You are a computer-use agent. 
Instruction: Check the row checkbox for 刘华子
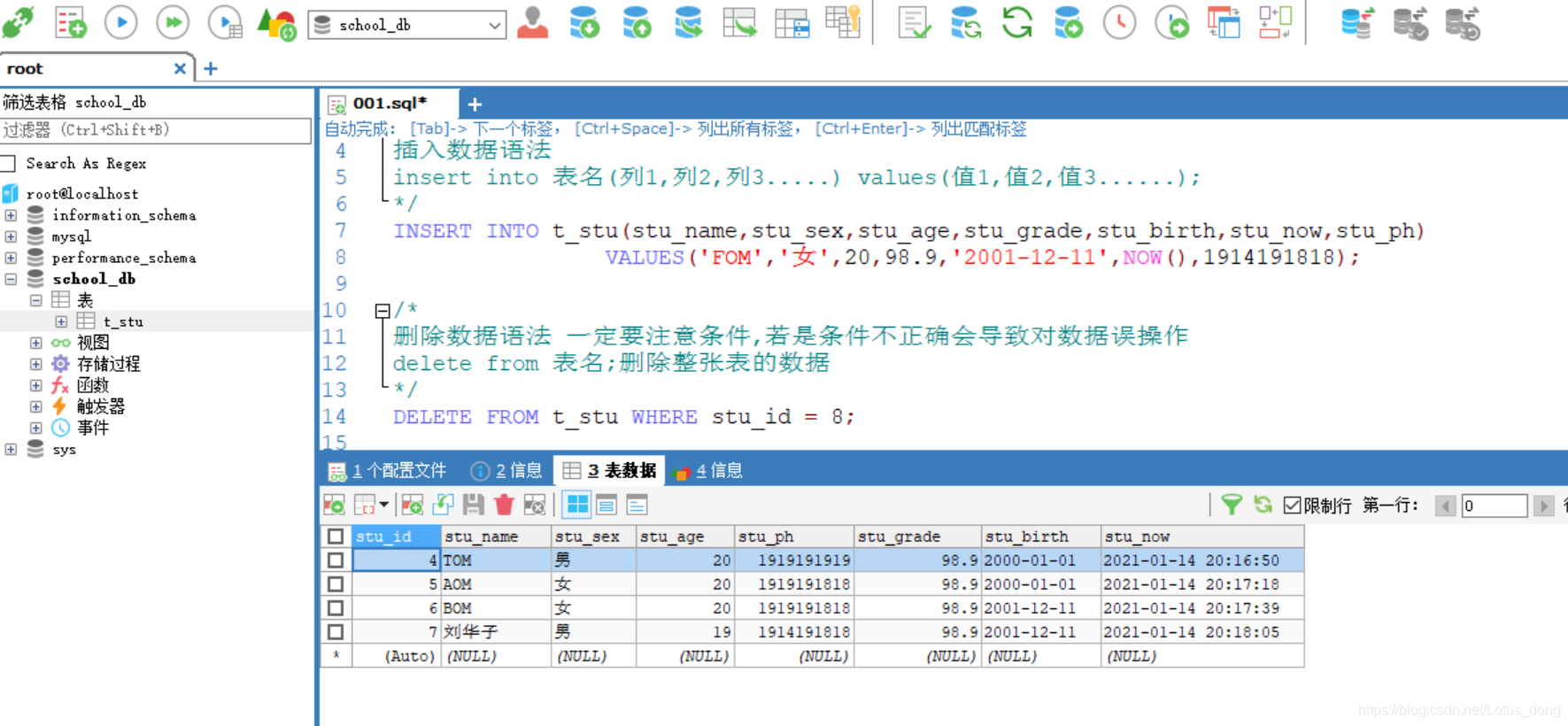336,632
